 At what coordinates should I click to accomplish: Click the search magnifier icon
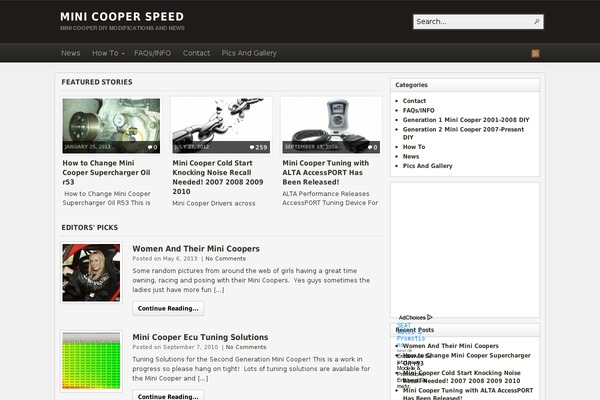coord(537,21)
